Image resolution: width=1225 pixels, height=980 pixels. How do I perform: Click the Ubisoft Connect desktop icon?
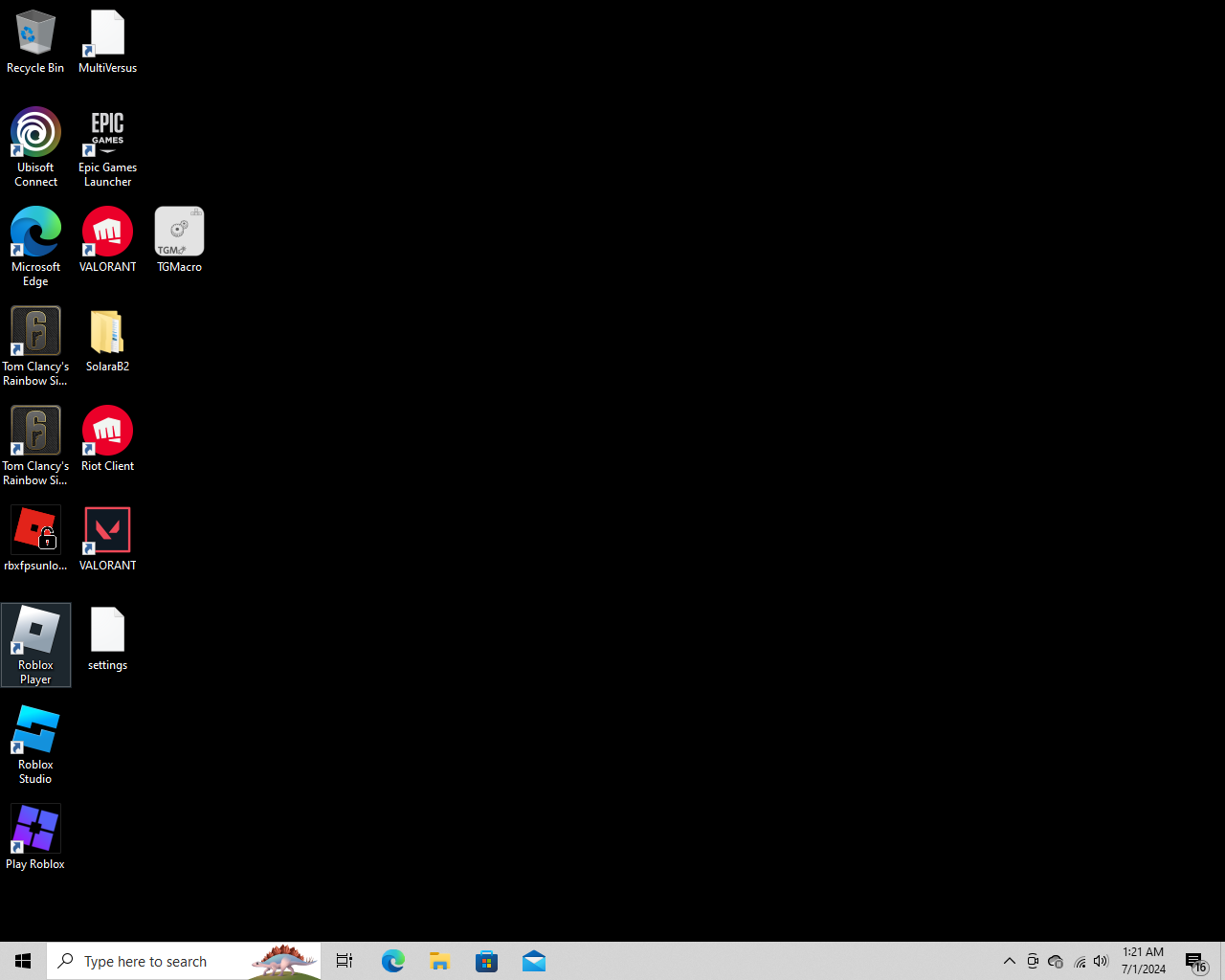35,147
